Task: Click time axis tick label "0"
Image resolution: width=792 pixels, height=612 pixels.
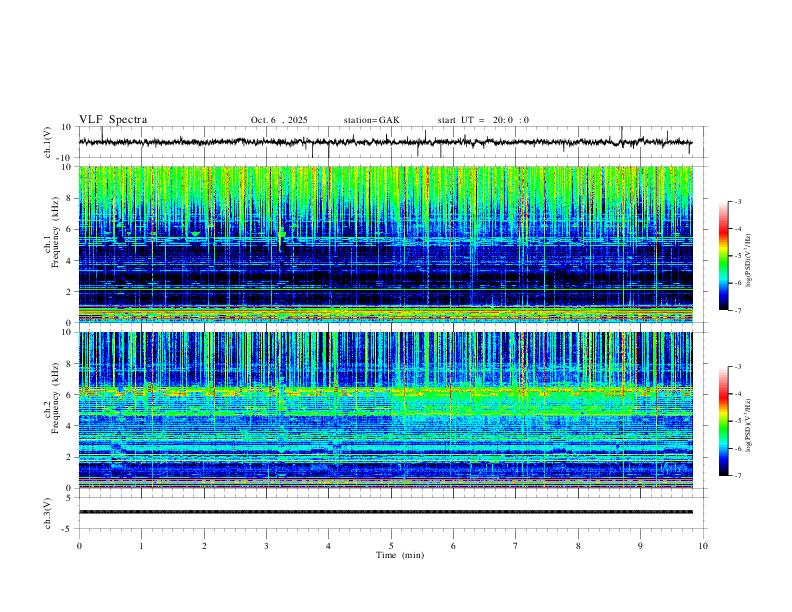Action: pos(79,546)
